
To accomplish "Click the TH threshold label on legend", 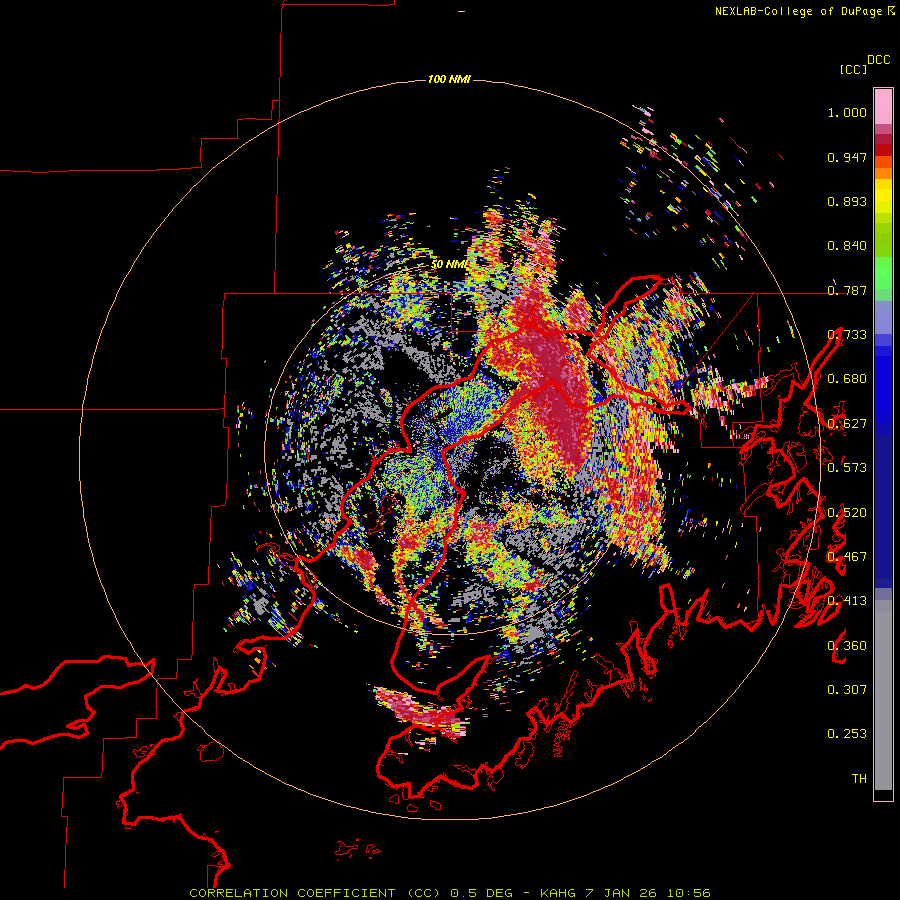I will (859, 779).
